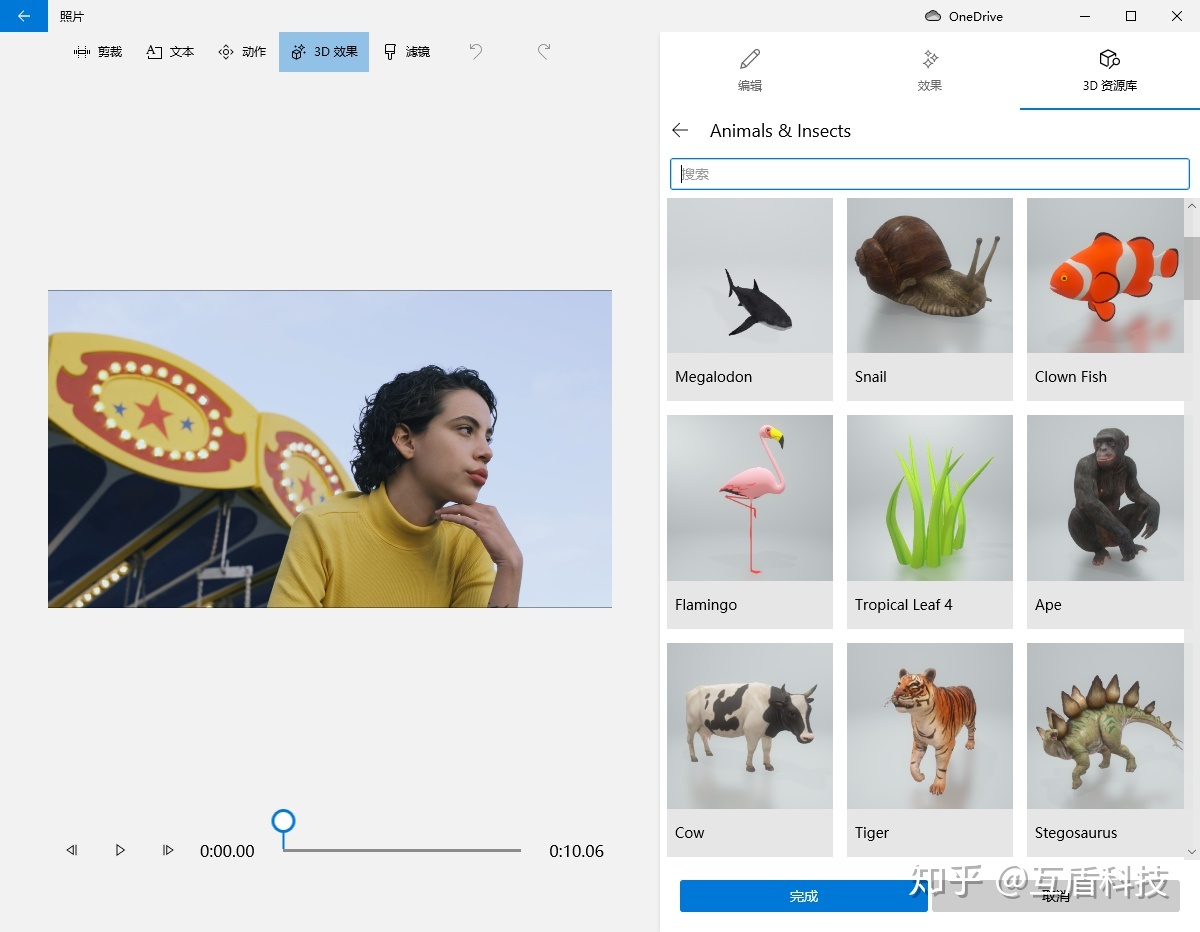This screenshot has width=1200, height=932.
Task: Select the Flamingo 3D model
Action: coord(750,521)
